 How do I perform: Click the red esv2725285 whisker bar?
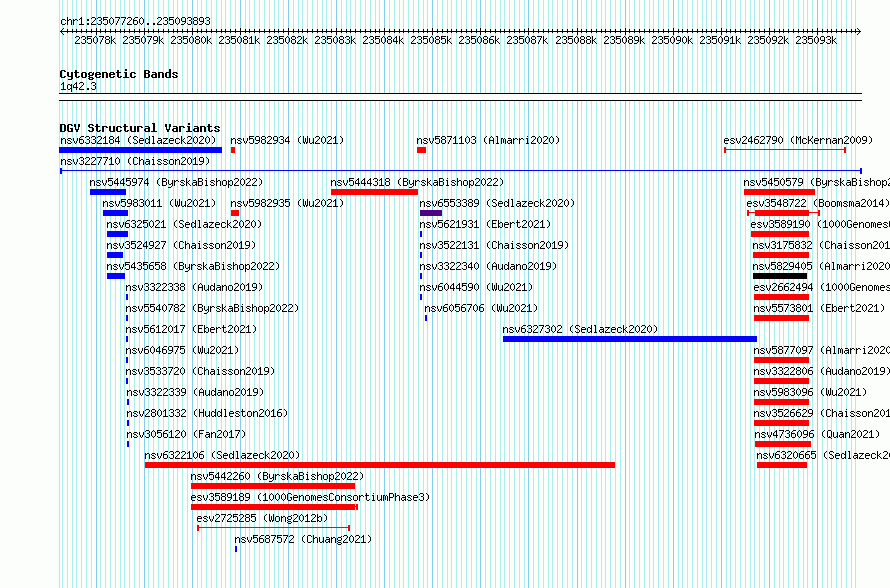click(x=274, y=528)
